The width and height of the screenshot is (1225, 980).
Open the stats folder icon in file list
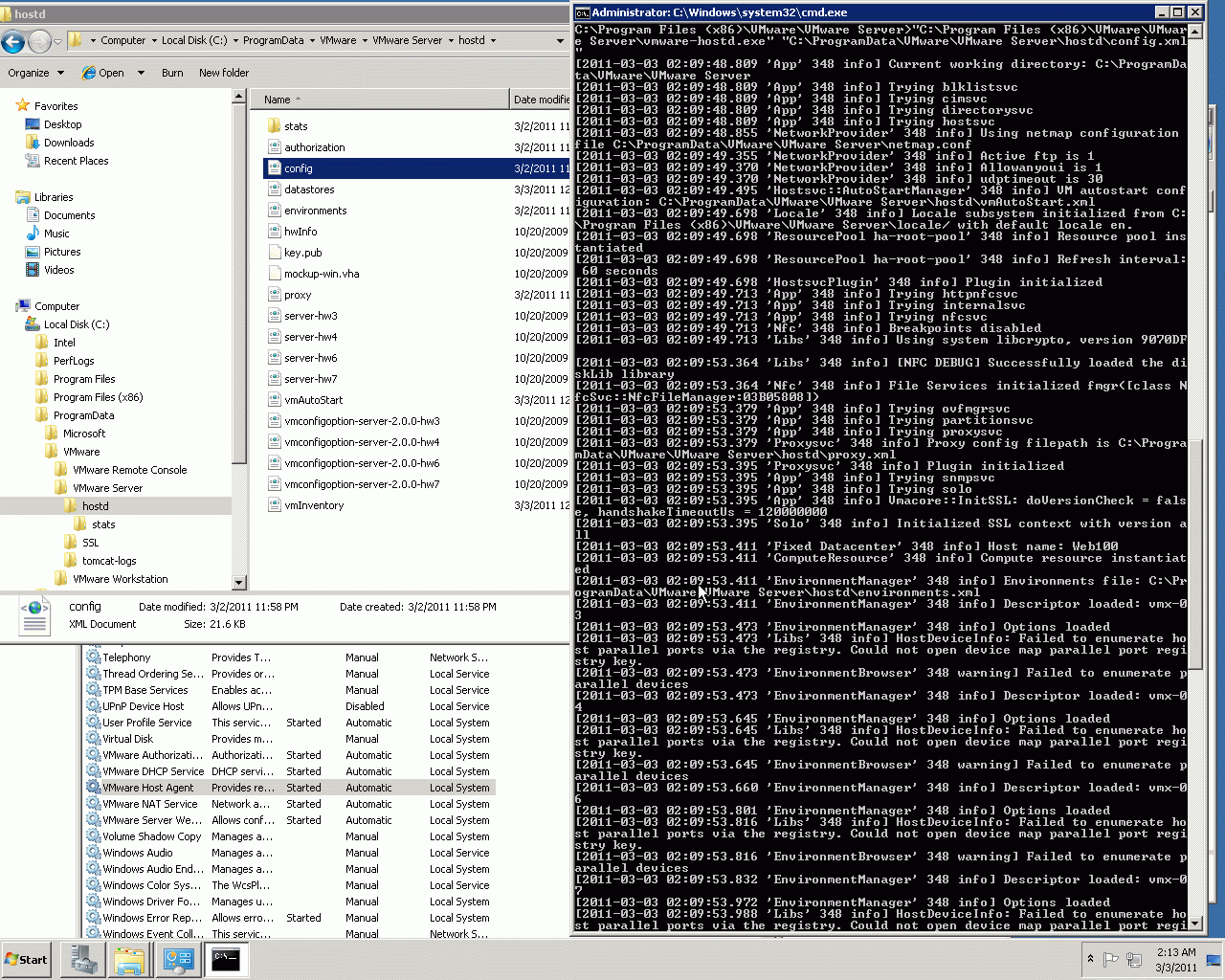pyautogui.click(x=274, y=126)
